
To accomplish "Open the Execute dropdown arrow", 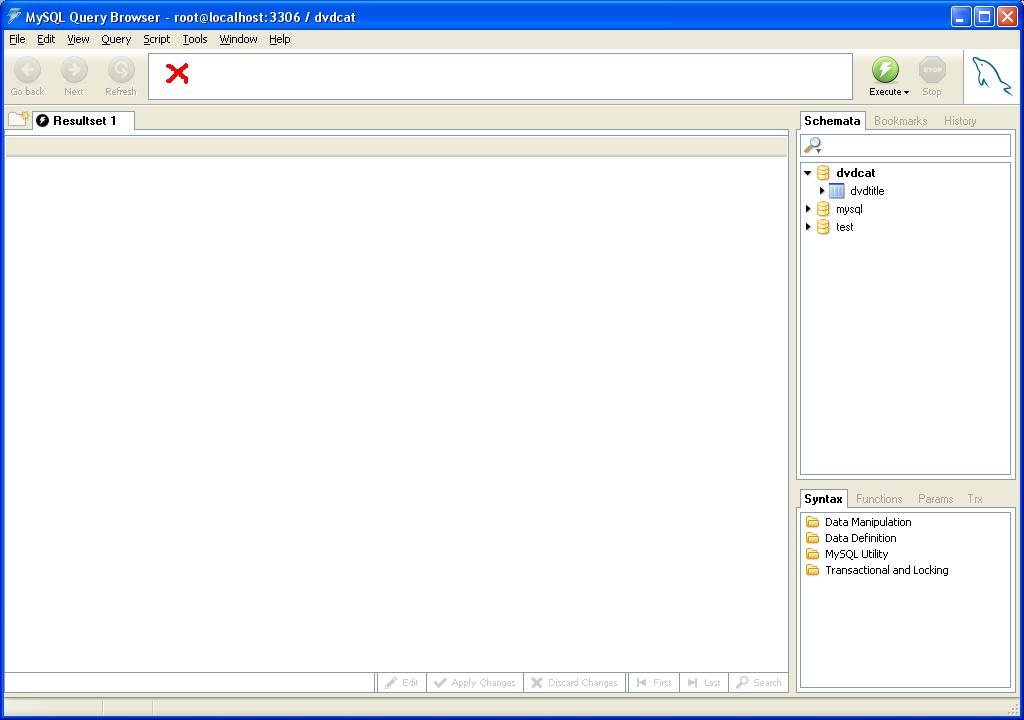I will pyautogui.click(x=906, y=92).
